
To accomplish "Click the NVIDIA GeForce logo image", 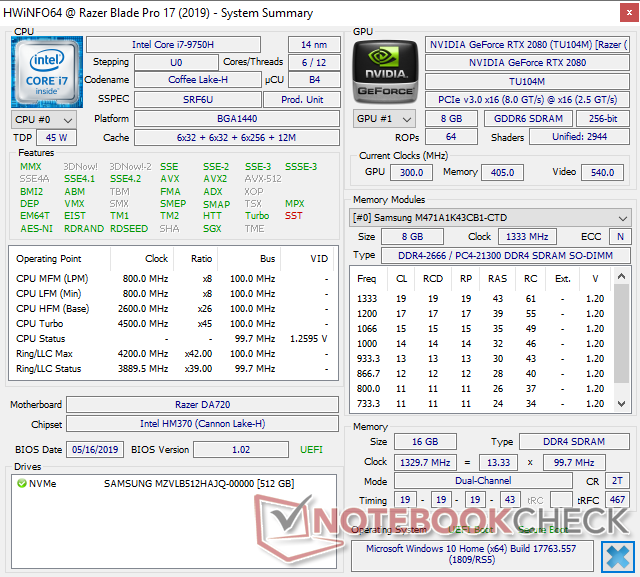I will (385, 72).
